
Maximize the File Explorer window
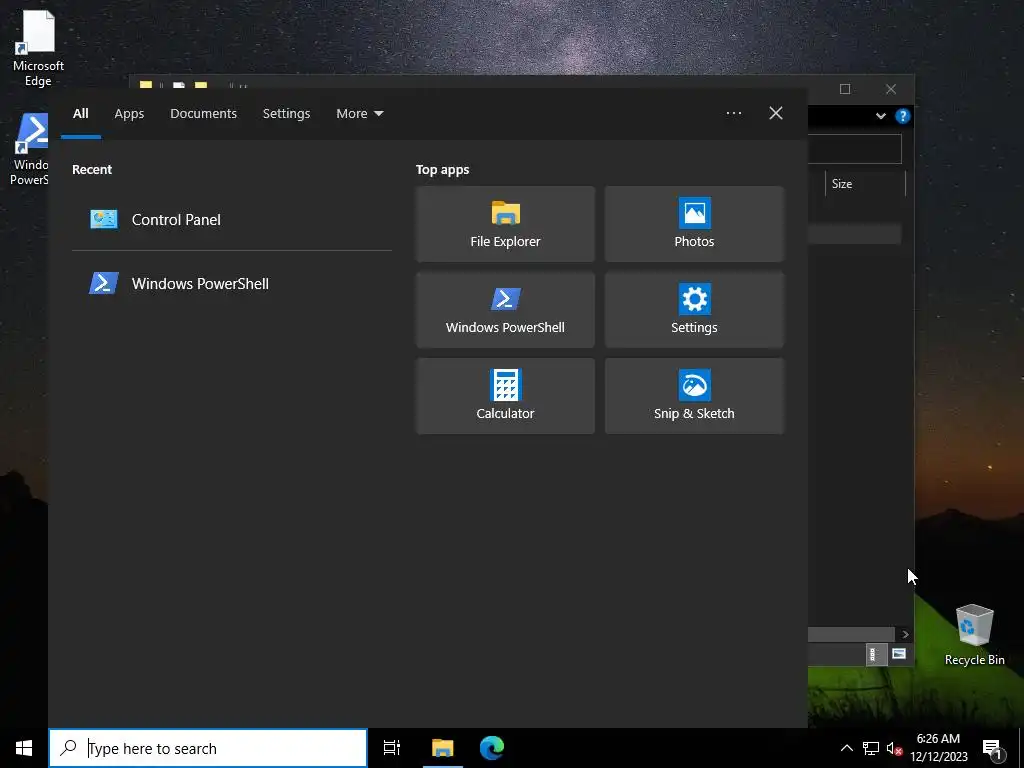click(844, 89)
